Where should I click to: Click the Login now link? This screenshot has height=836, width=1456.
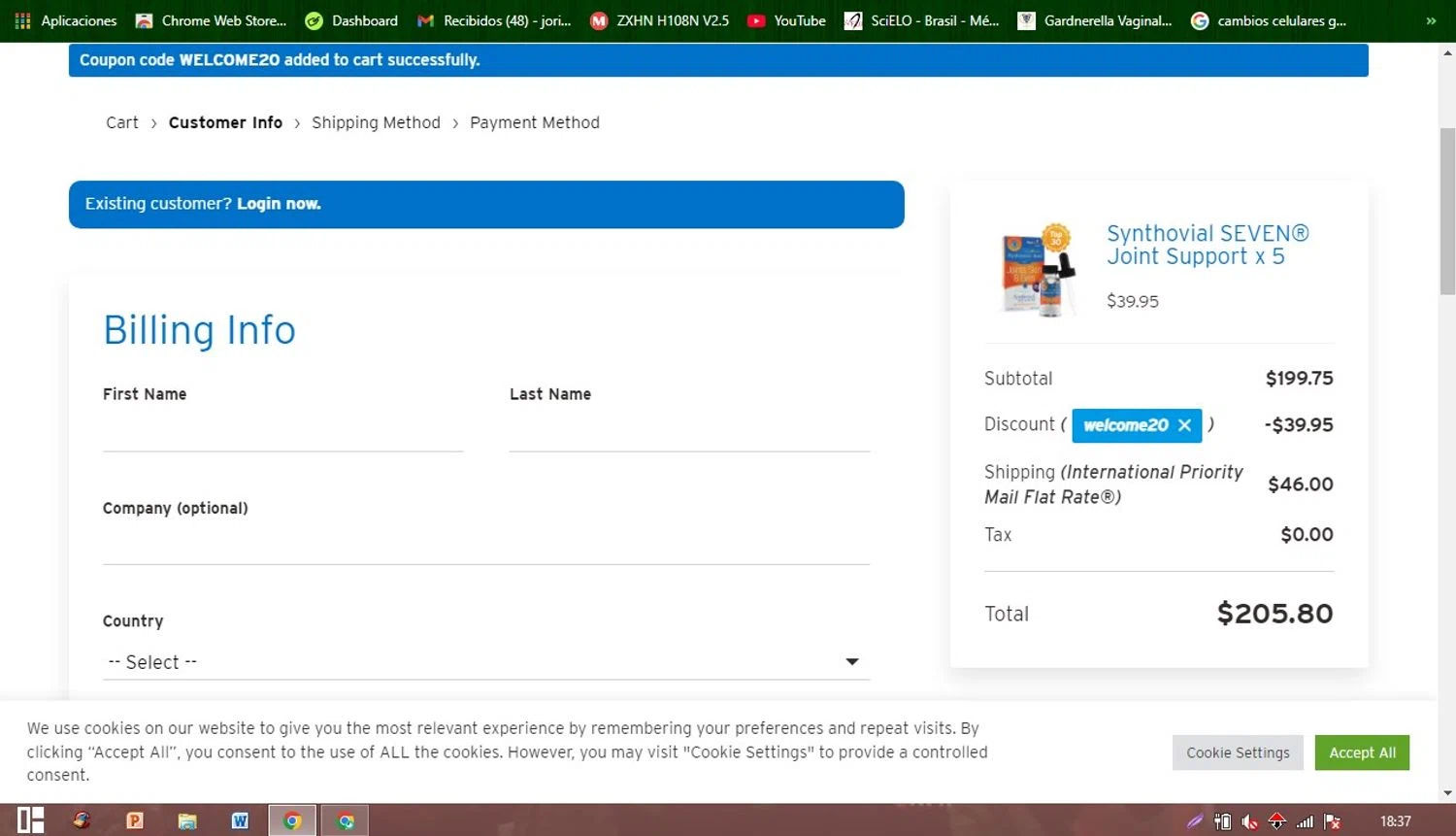tap(279, 204)
